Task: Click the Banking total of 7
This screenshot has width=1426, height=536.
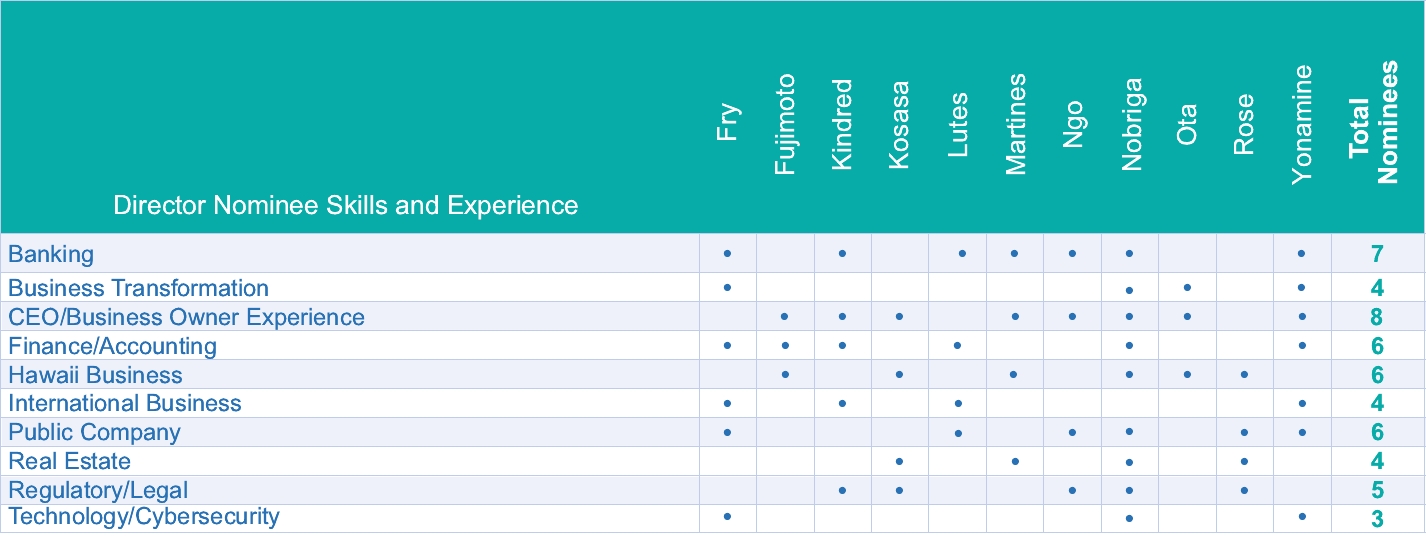Action: pos(1377,254)
